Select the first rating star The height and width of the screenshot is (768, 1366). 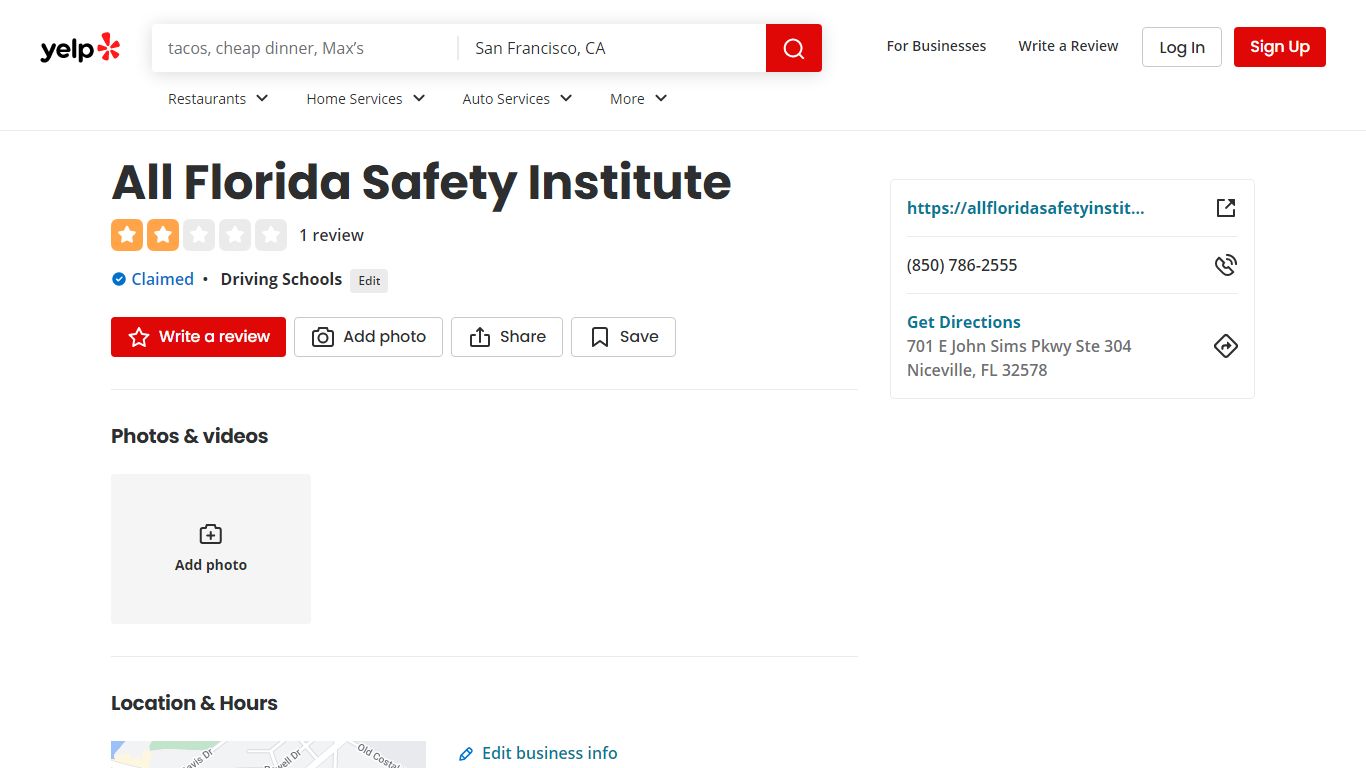(x=127, y=235)
